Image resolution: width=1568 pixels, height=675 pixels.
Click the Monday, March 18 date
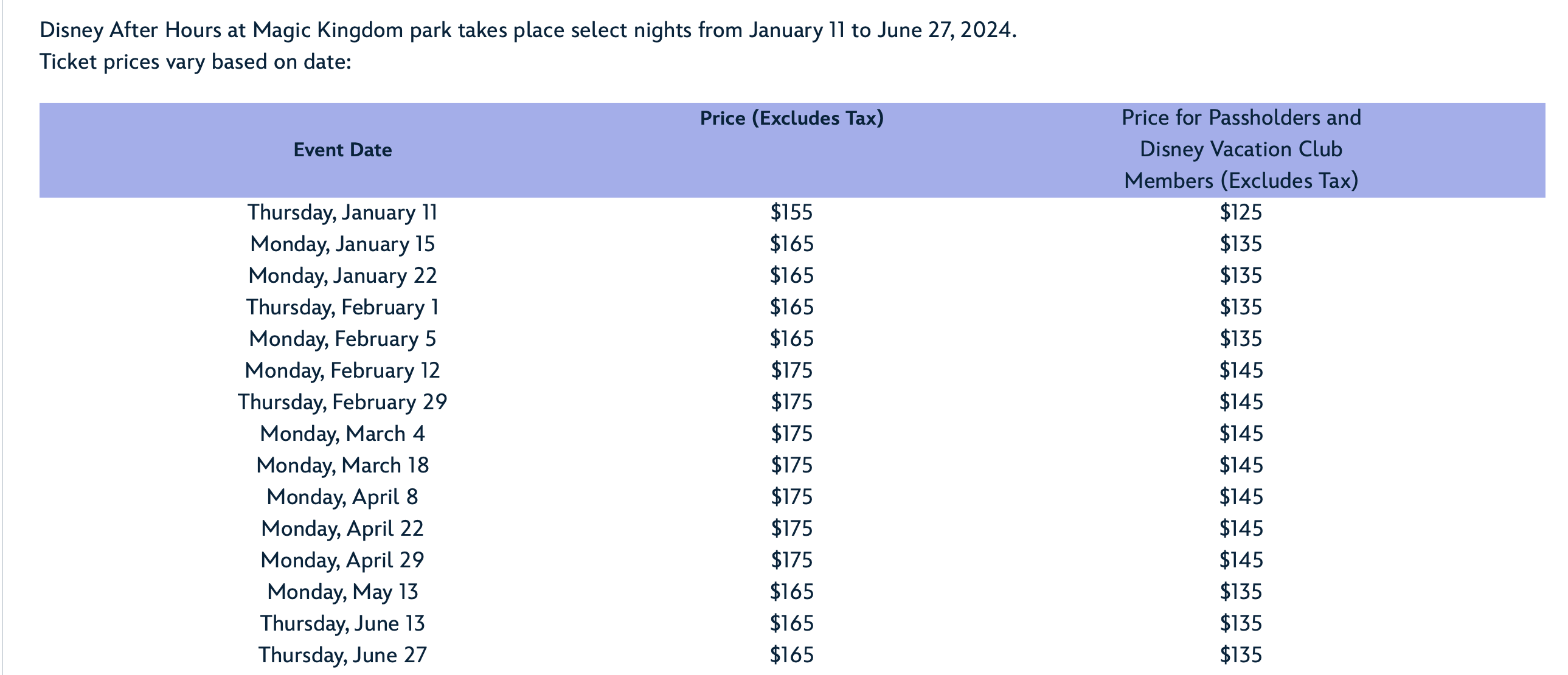coord(342,466)
